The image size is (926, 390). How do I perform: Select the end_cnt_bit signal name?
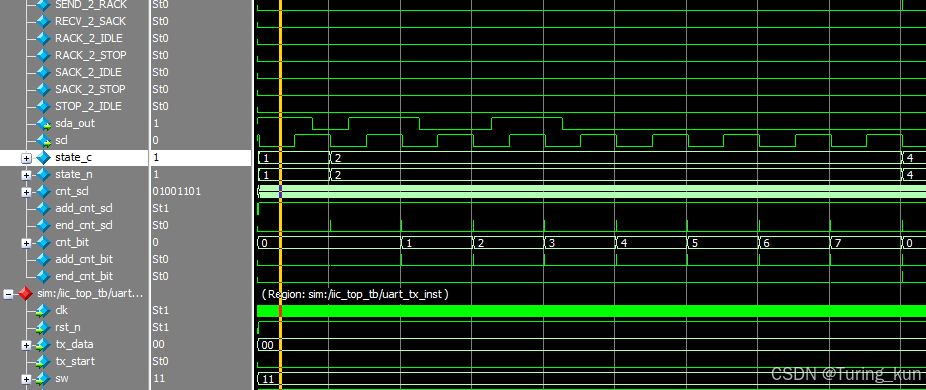click(x=84, y=277)
